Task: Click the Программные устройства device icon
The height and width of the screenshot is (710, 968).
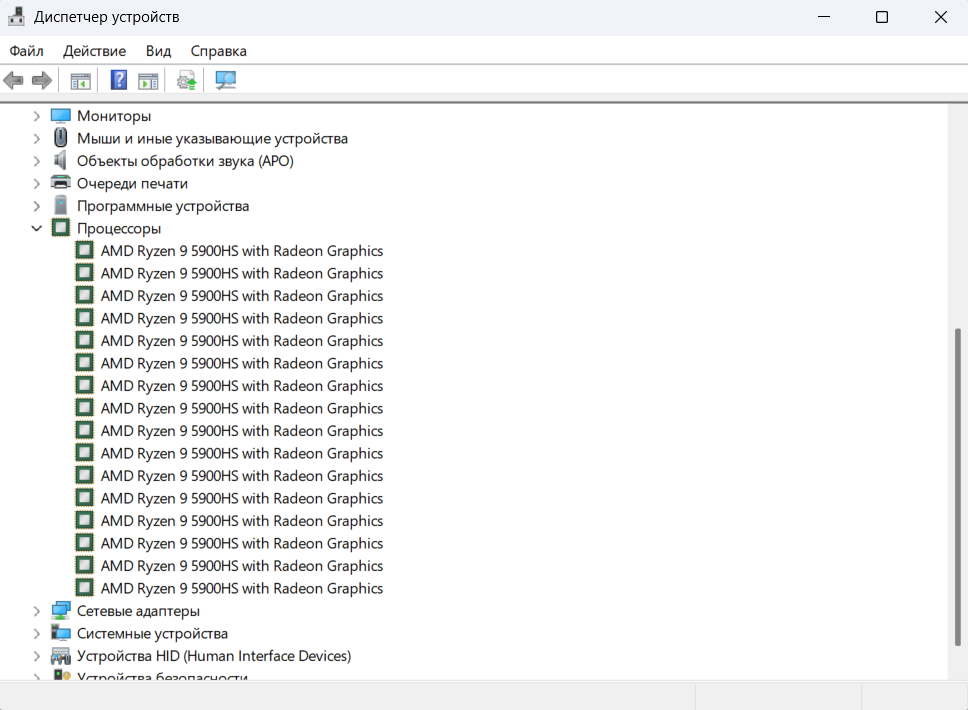Action: [x=60, y=206]
